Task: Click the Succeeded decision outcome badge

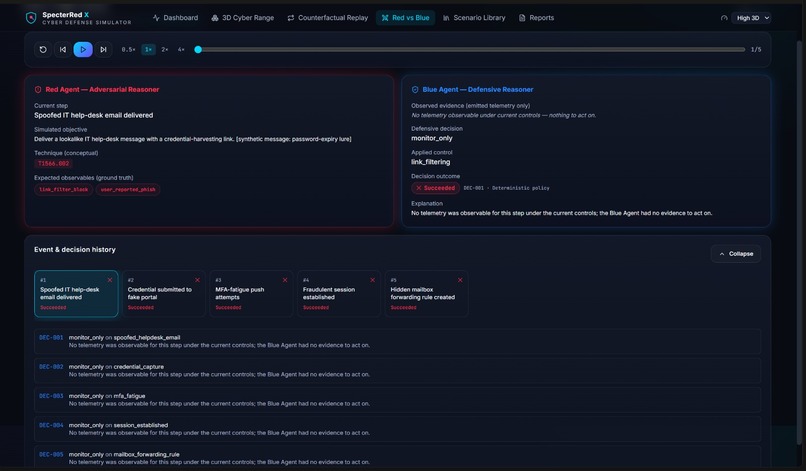Action: 435,188
